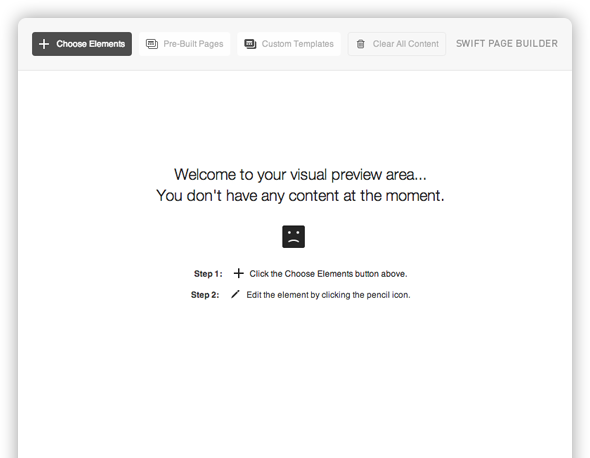Click the Step 2 label
Viewport: 590px width, 458px height.
point(205,295)
